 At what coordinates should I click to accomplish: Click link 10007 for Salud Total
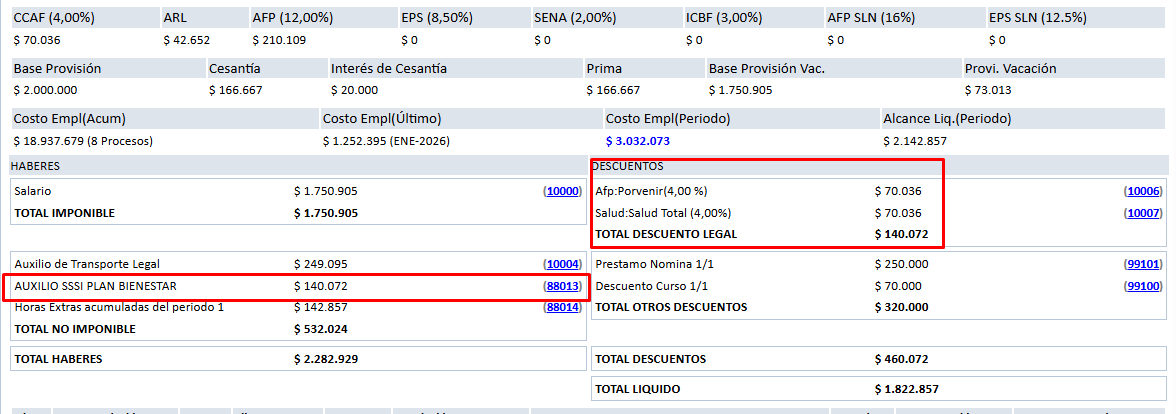[1143, 212]
